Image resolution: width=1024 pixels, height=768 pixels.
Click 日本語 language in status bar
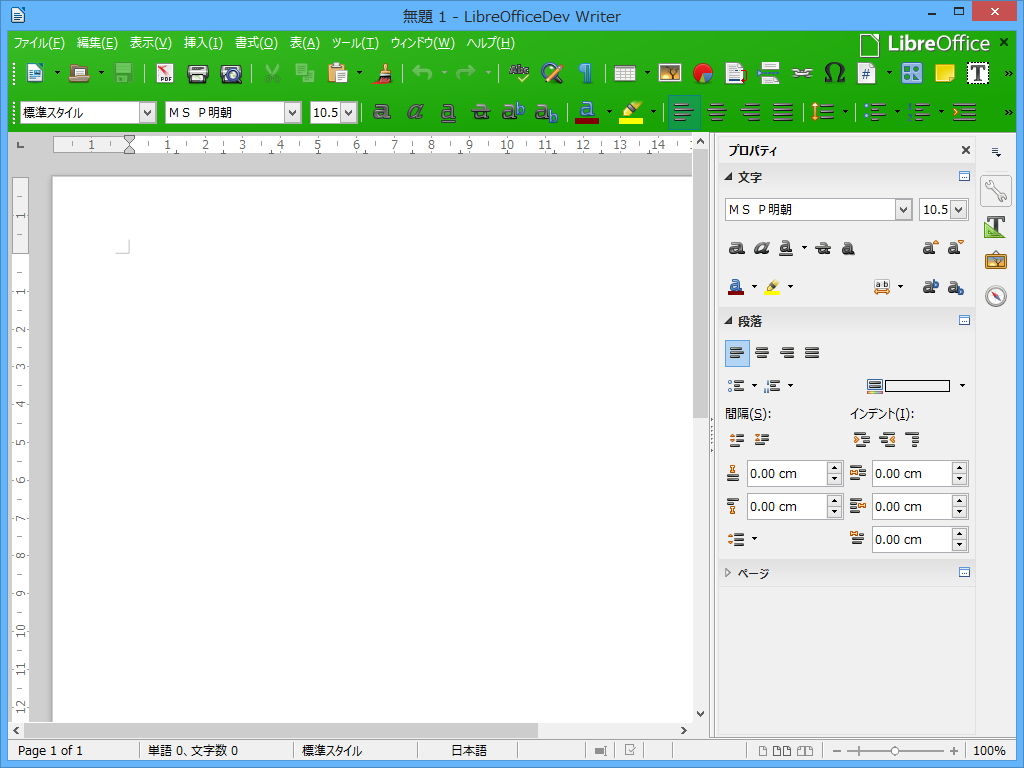[x=469, y=750]
